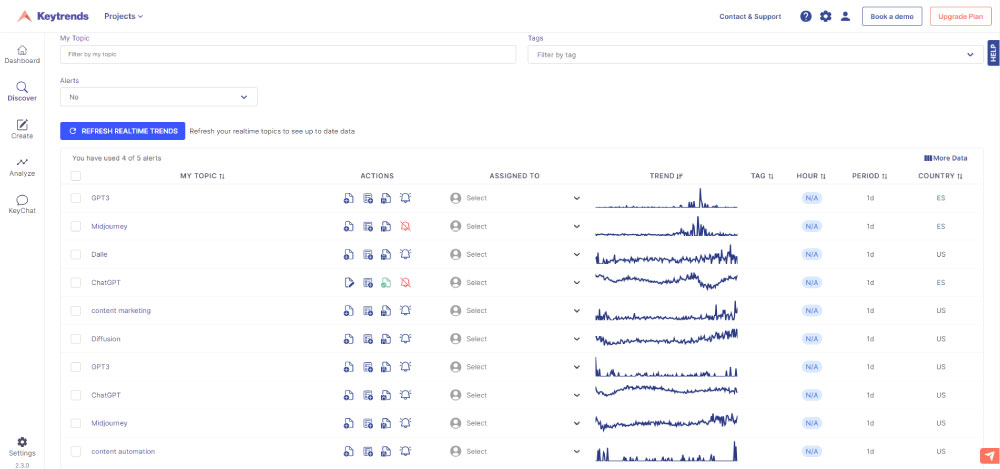Sort the table by My Topic column
1000x469 pixels.
(x=202, y=175)
